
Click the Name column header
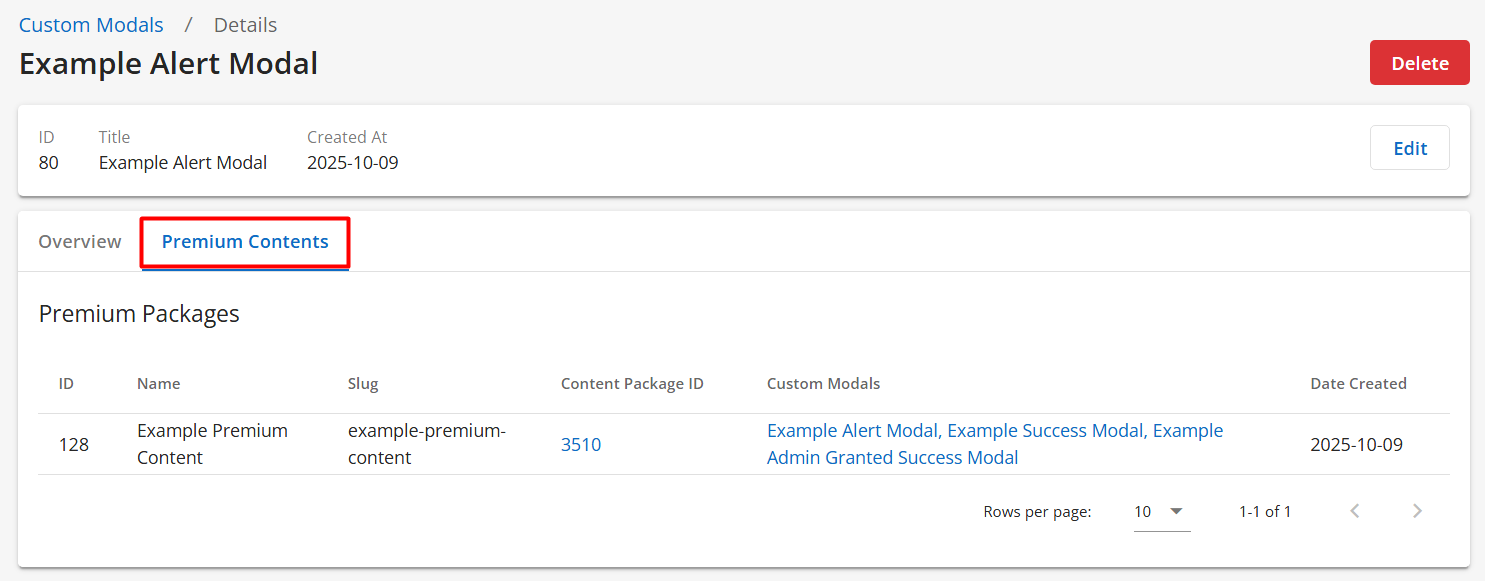[x=158, y=383]
